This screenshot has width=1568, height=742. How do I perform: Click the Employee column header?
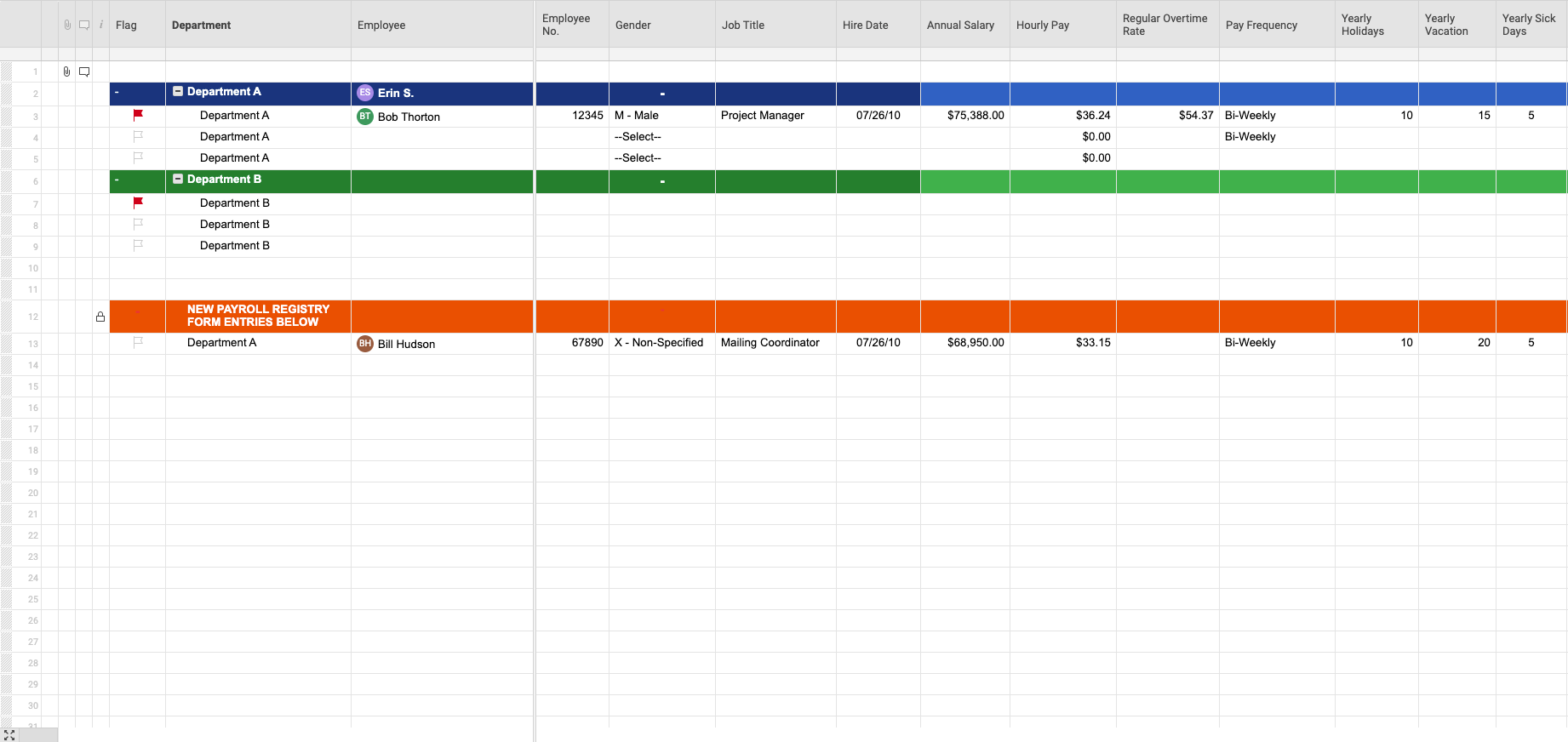pos(443,25)
